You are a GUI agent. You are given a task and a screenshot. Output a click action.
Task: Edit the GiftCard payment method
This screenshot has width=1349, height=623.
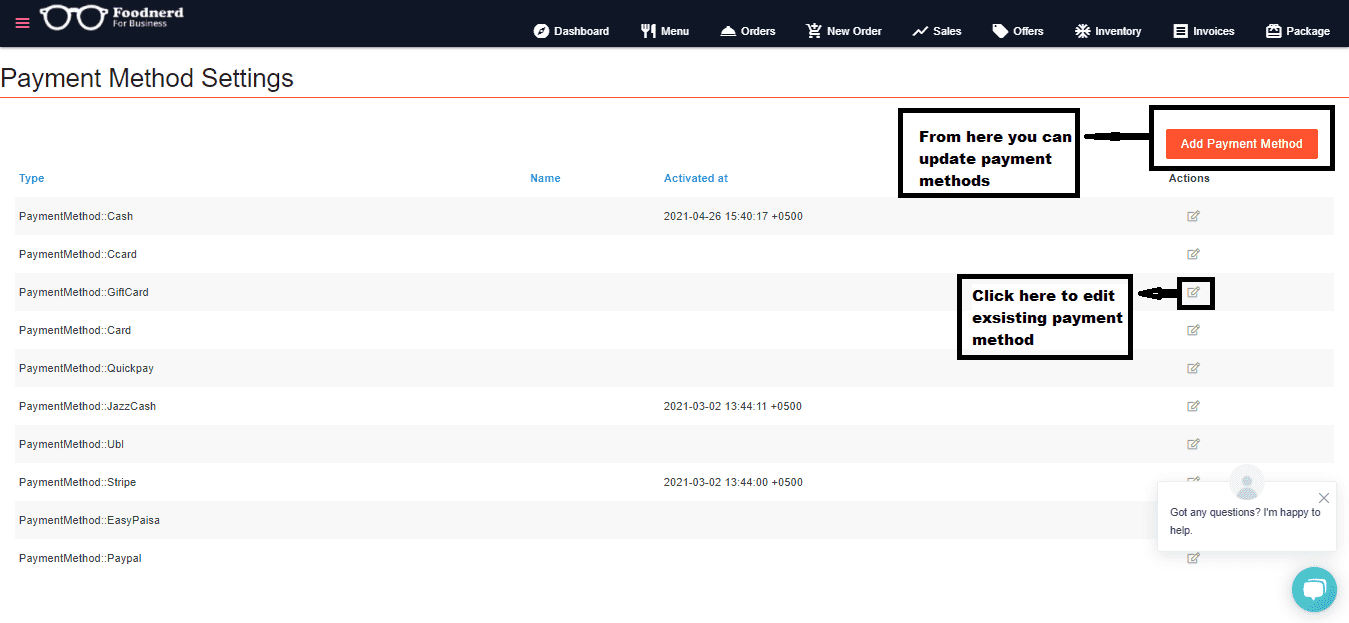(x=1193, y=293)
